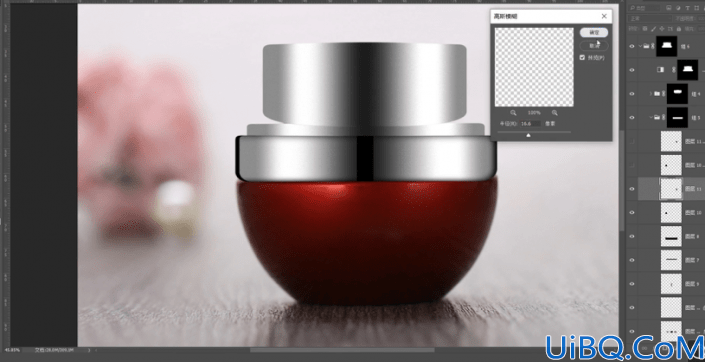Click the adjustment layer icon under 组 6
Image resolution: width=705 pixels, height=362 pixels.
660,70
